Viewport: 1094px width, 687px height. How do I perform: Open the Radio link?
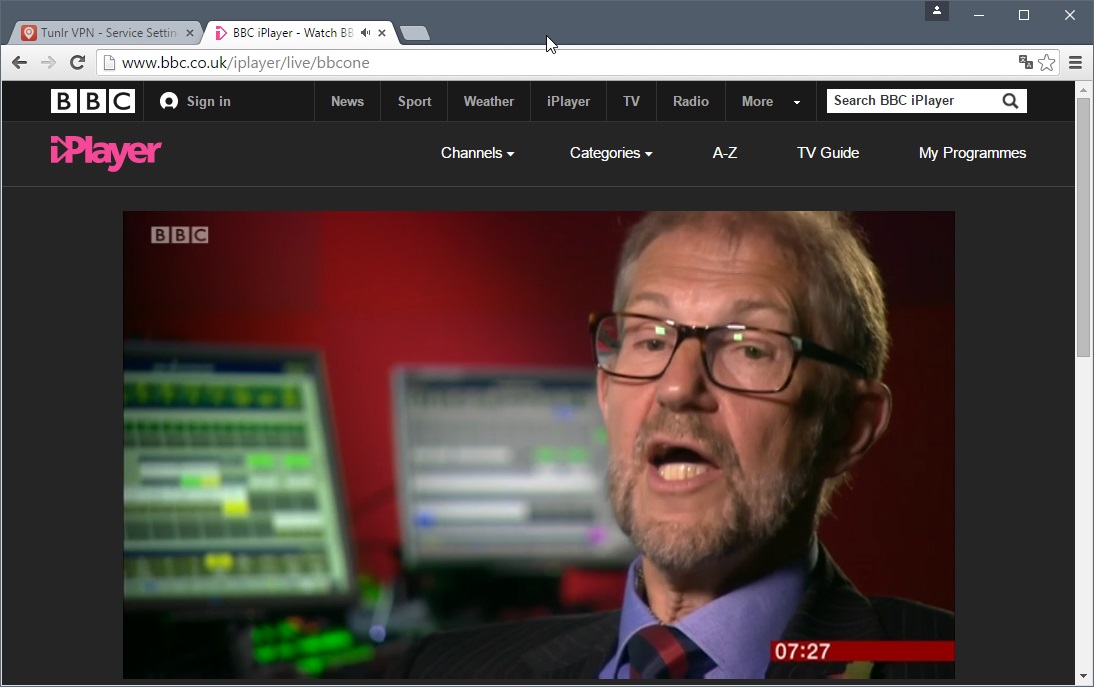coord(691,101)
